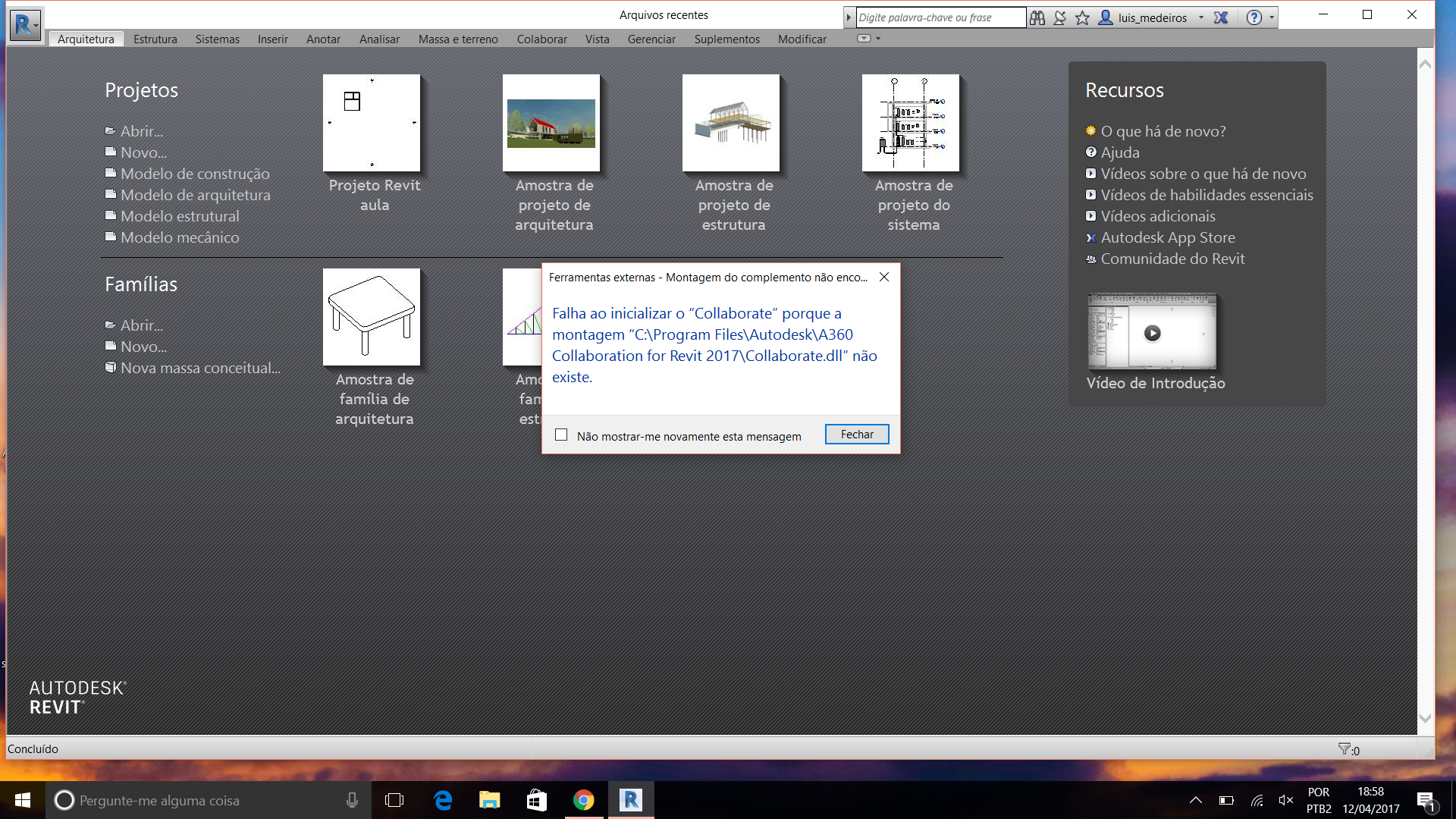Toggle system volume mute in the tray
The height and width of the screenshot is (819, 1456).
1285,800
